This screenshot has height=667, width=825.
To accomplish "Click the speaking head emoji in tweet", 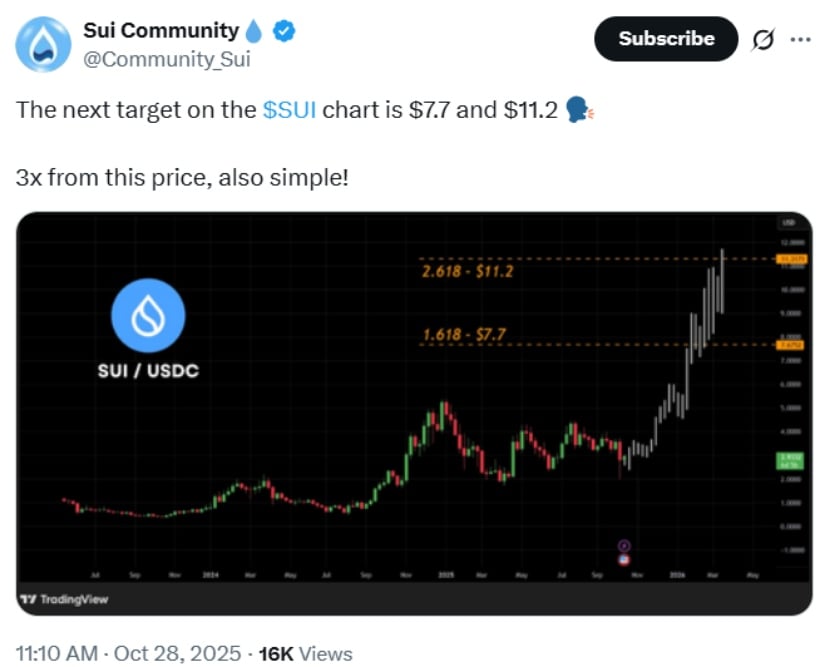I will coord(579,109).
